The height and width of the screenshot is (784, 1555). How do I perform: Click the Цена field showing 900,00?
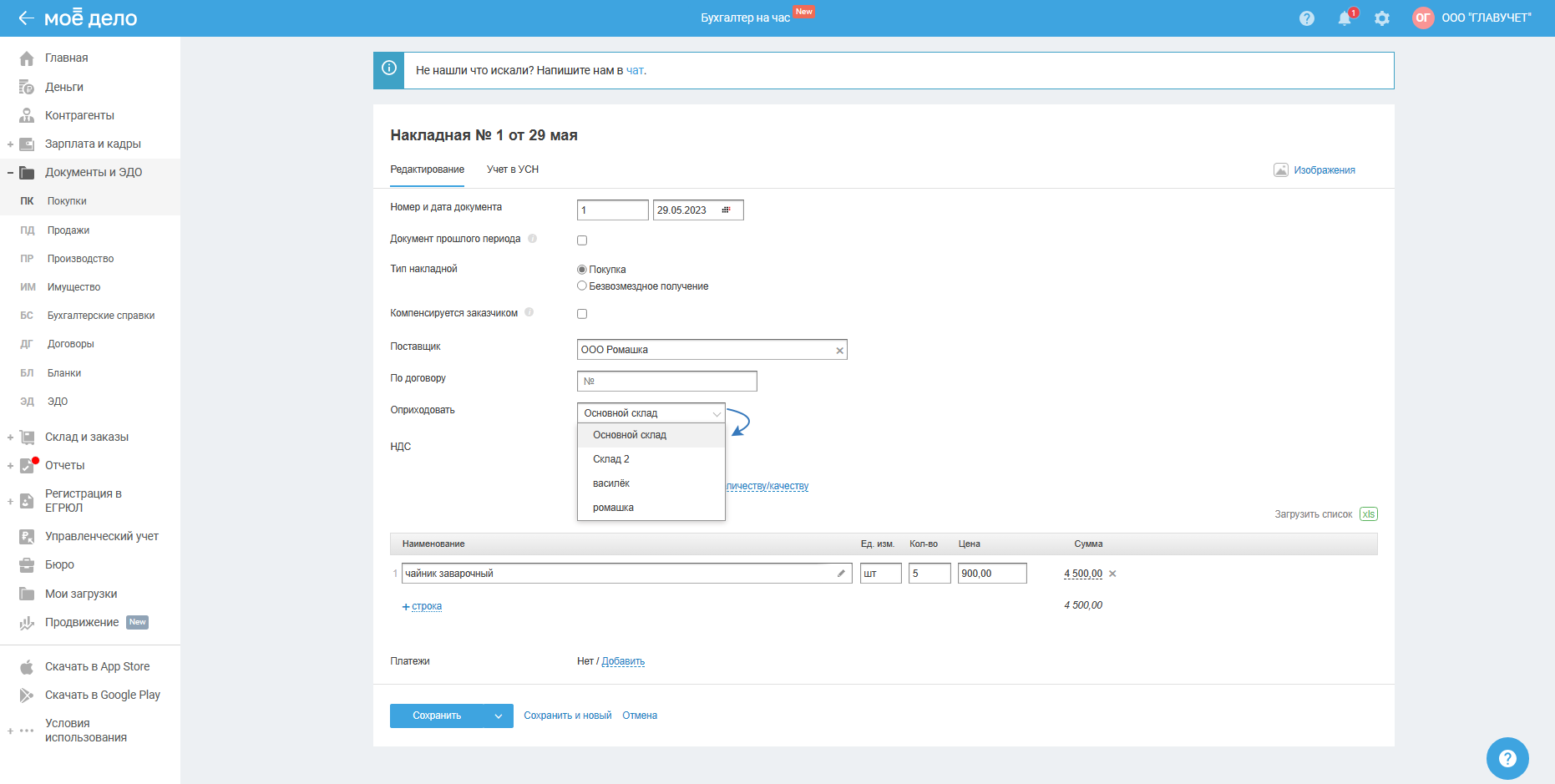pos(992,574)
